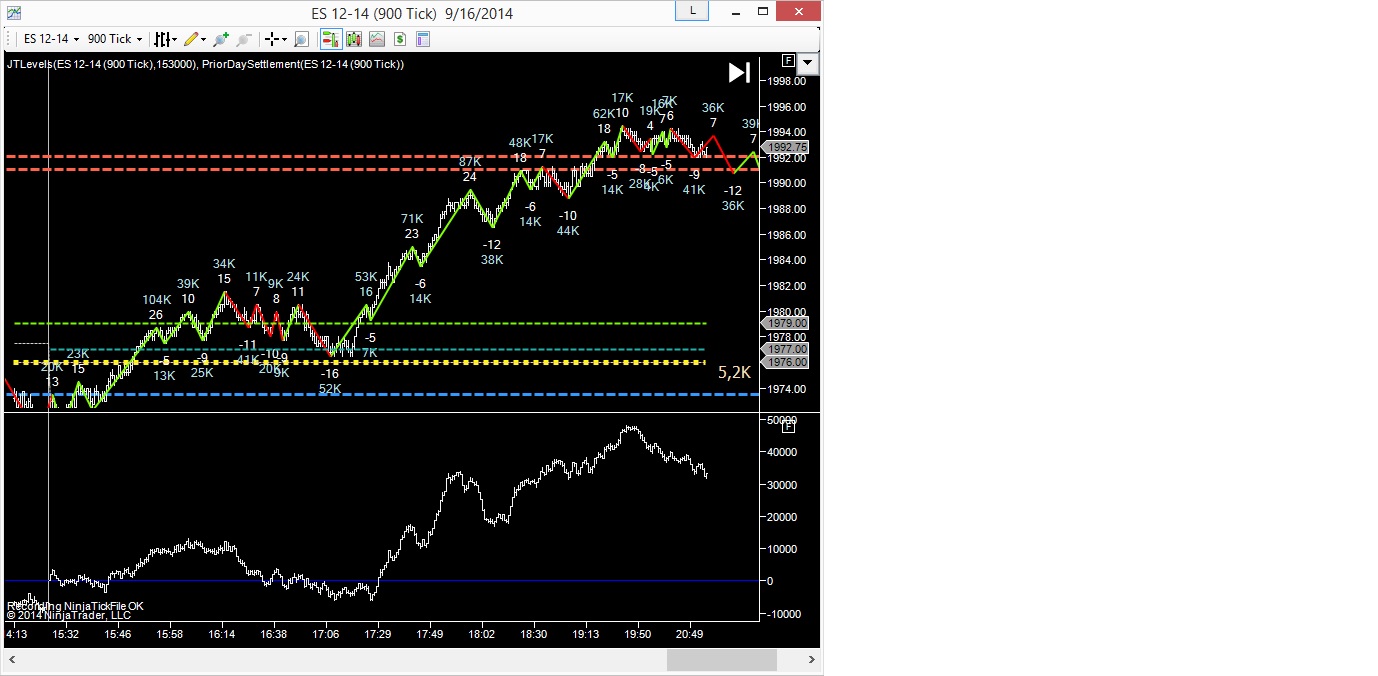The height and width of the screenshot is (676, 1378).
Task: Click the 1979.00 price level marker
Action: [786, 323]
